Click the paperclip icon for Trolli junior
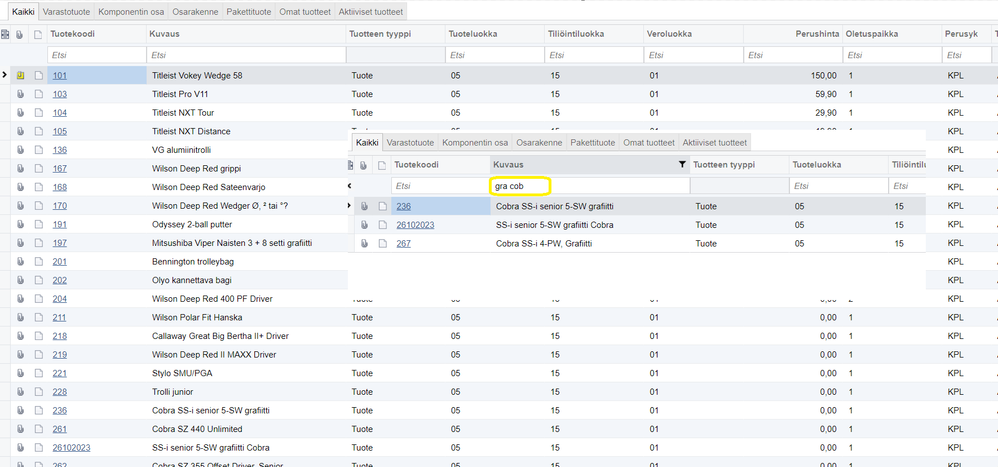 (x=20, y=392)
